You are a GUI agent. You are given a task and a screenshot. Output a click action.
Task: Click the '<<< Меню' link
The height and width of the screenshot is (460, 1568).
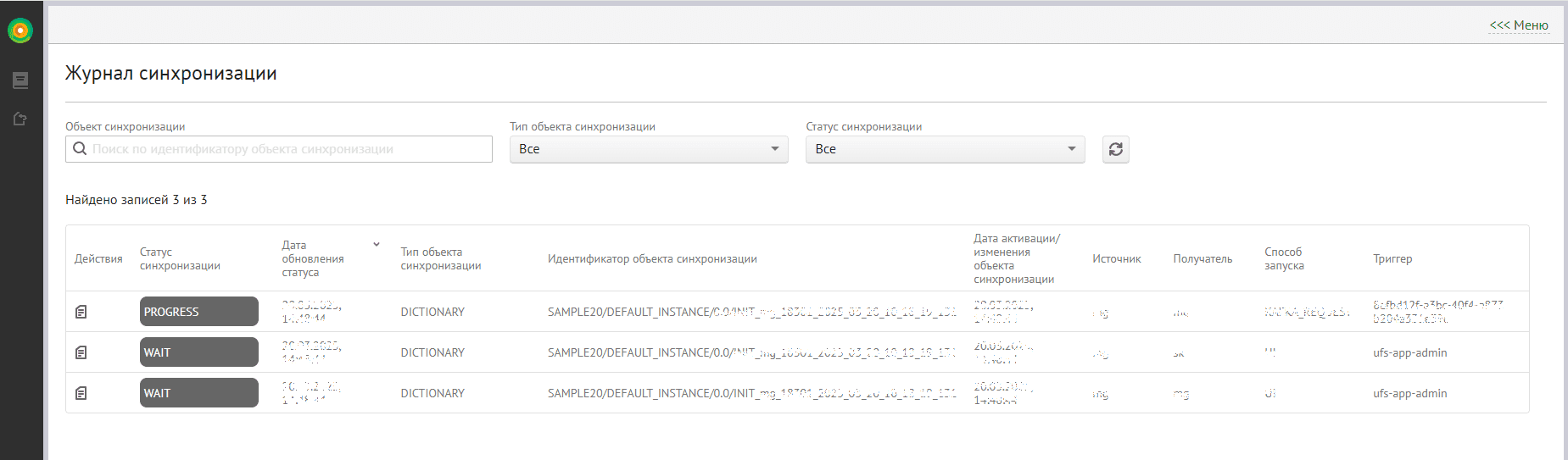click(1519, 25)
